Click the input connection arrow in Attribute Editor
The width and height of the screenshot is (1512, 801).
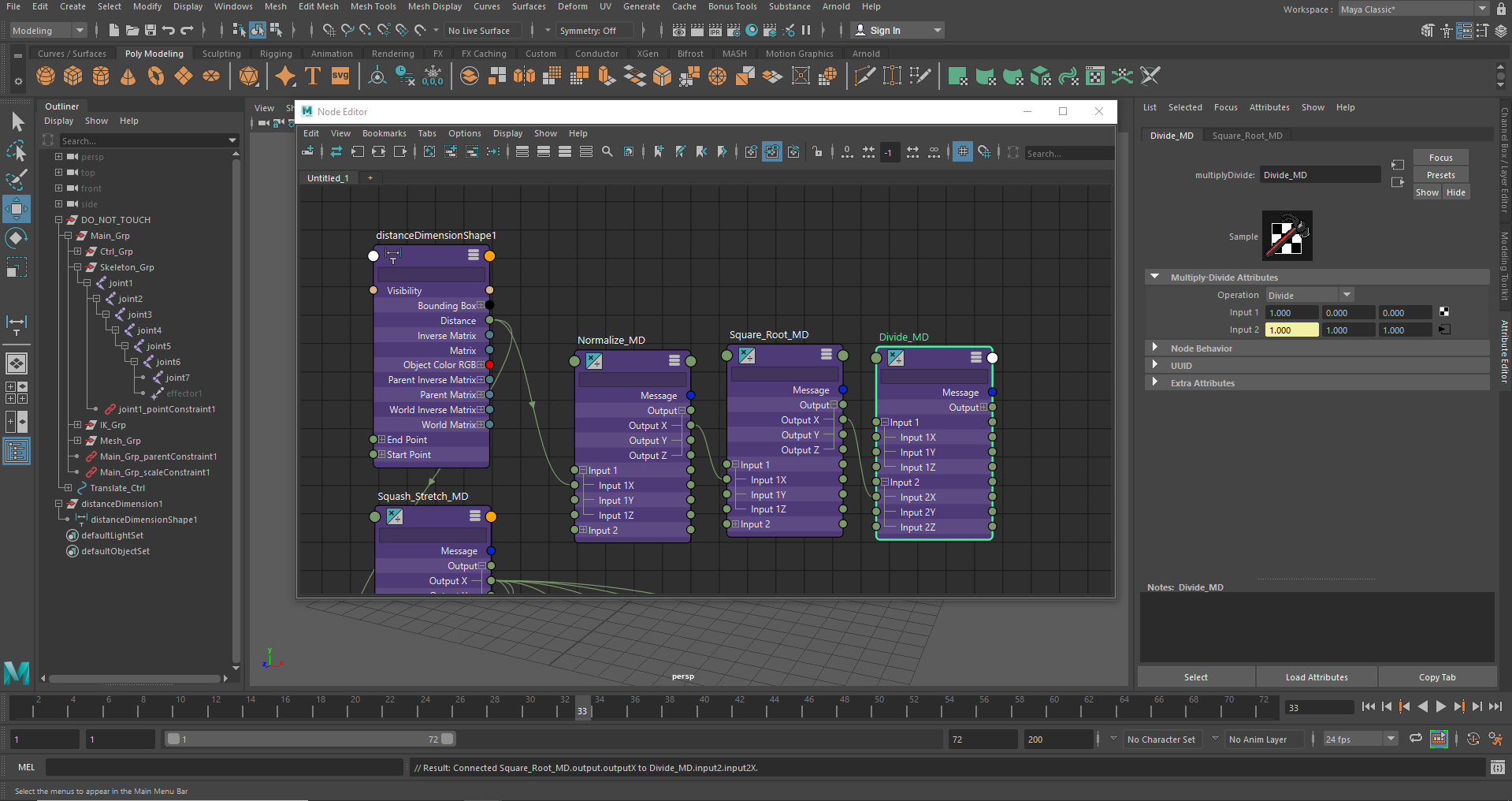pyautogui.click(x=1398, y=165)
